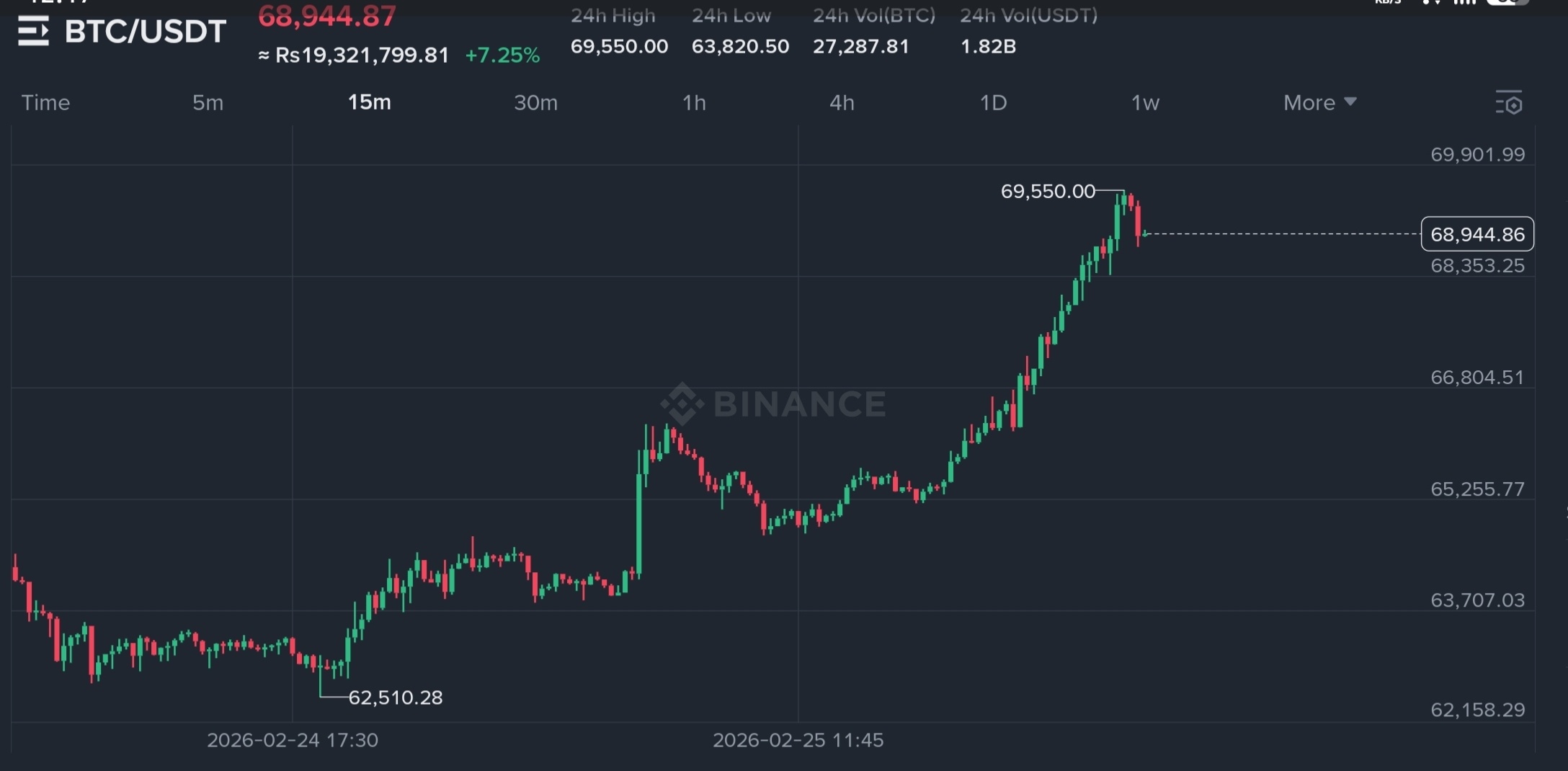This screenshot has width=1568, height=771.
Task: Tap the Binance watermark logo on chart
Action: coord(774,404)
